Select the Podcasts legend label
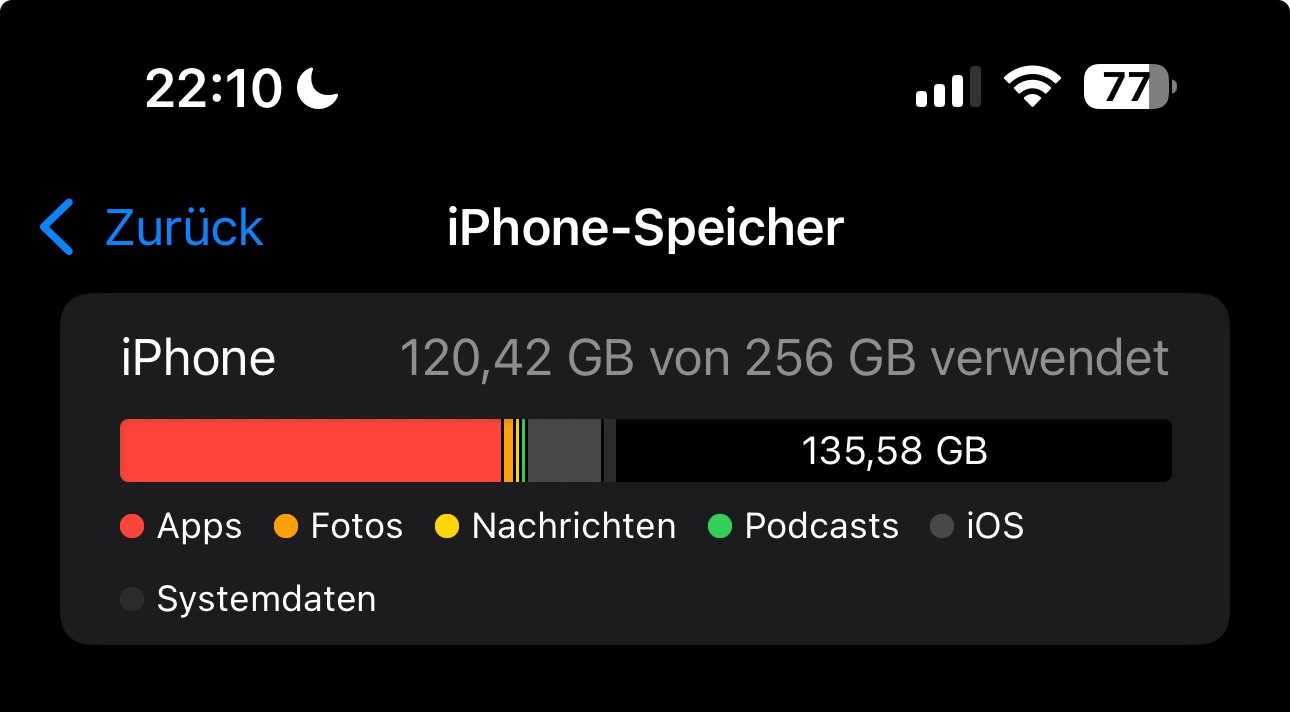This screenshot has width=1290, height=712. (821, 526)
